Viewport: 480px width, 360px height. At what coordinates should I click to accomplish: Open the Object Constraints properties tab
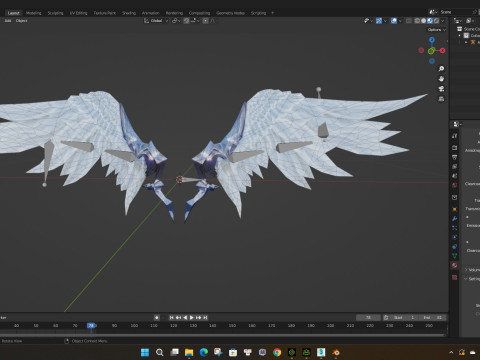(x=454, y=247)
